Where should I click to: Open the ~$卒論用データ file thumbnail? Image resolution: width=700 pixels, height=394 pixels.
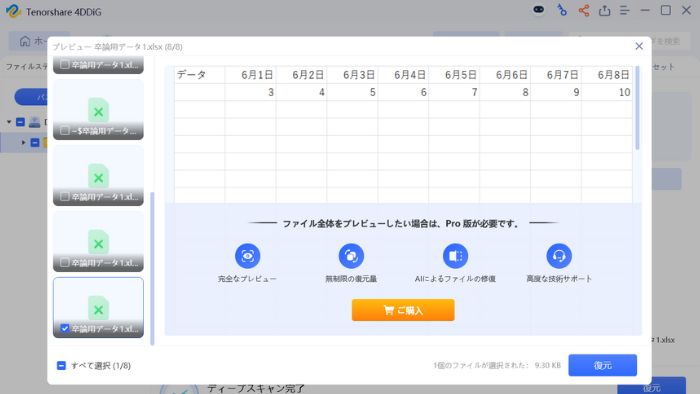coord(98,109)
